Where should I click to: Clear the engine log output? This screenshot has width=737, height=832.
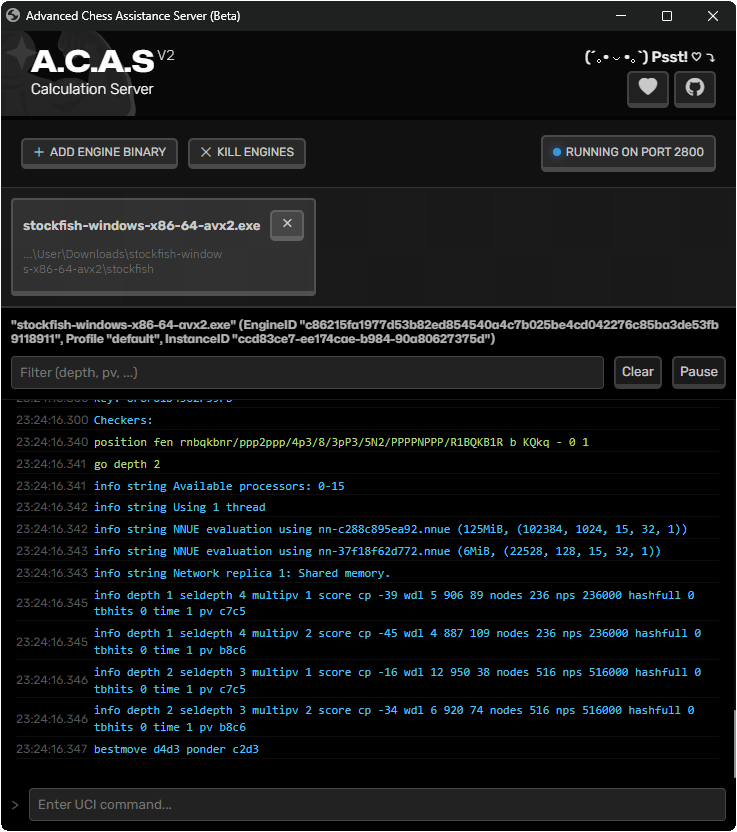coord(638,372)
